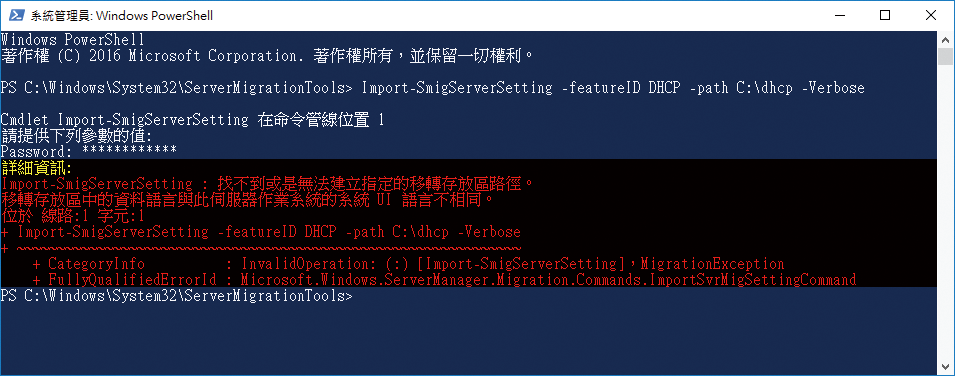
Task: Click the scrollbar up arrow
Action: click(x=945, y=39)
